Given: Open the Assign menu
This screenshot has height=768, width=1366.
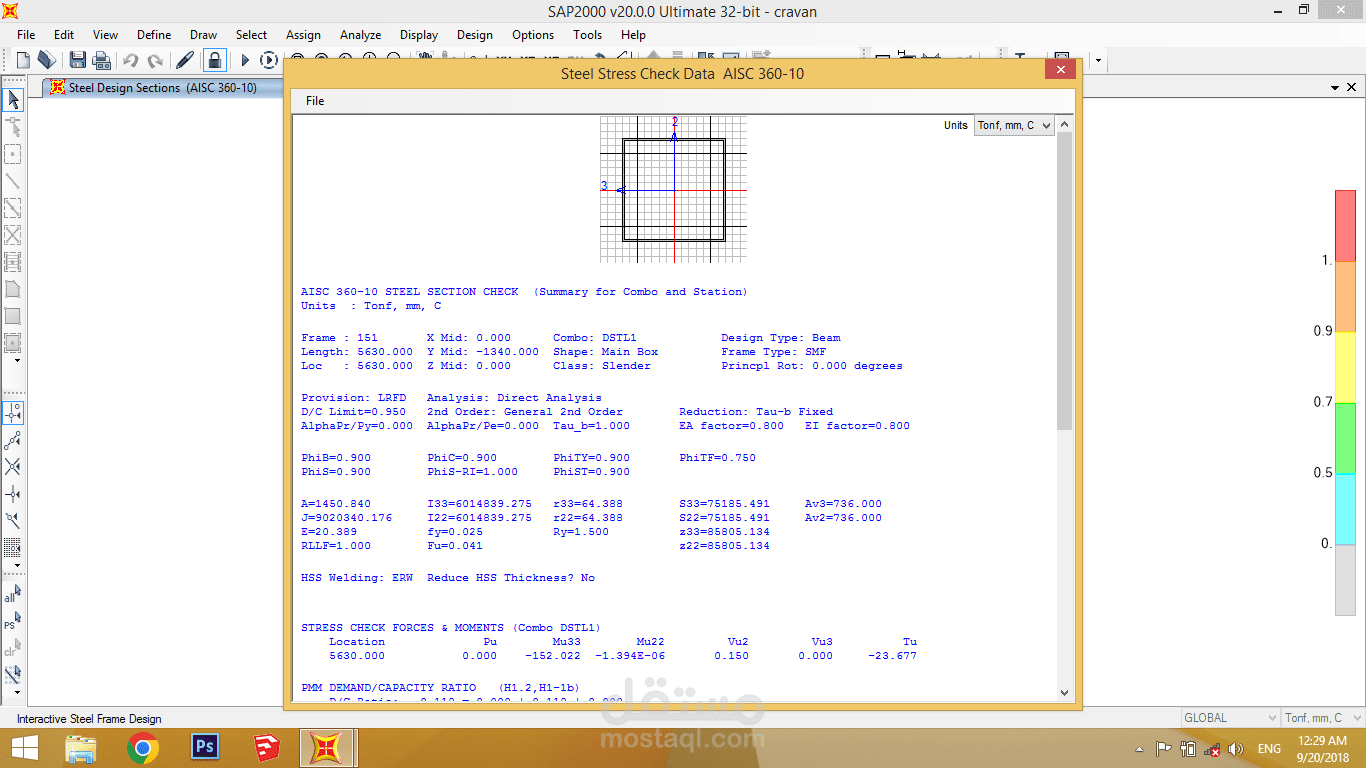Looking at the screenshot, I should click(x=303, y=34).
